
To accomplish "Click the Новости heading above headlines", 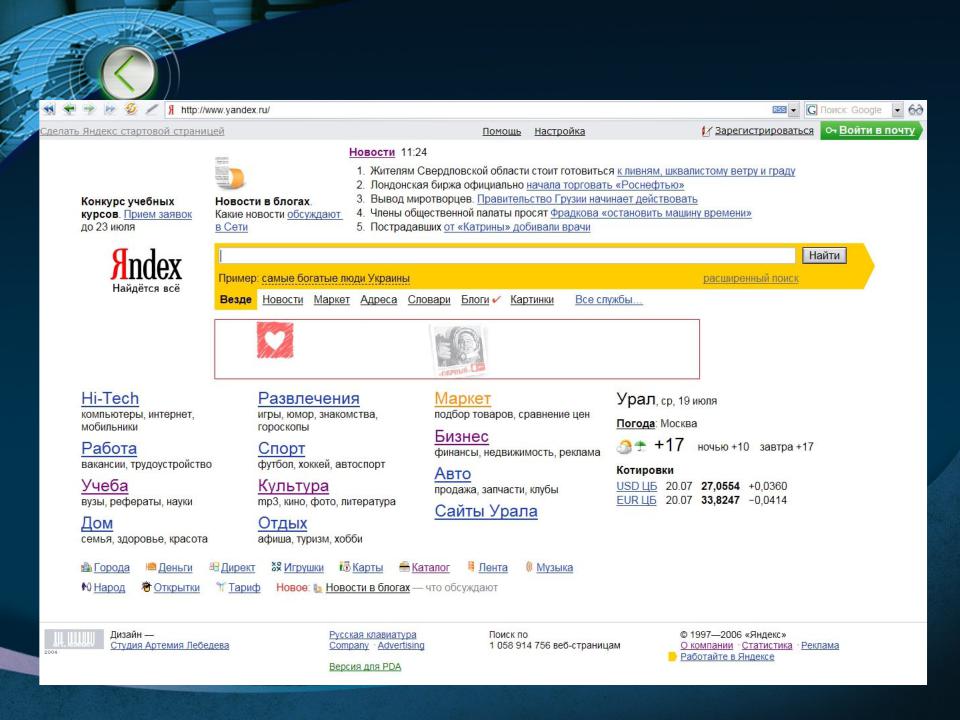I will coord(372,152).
